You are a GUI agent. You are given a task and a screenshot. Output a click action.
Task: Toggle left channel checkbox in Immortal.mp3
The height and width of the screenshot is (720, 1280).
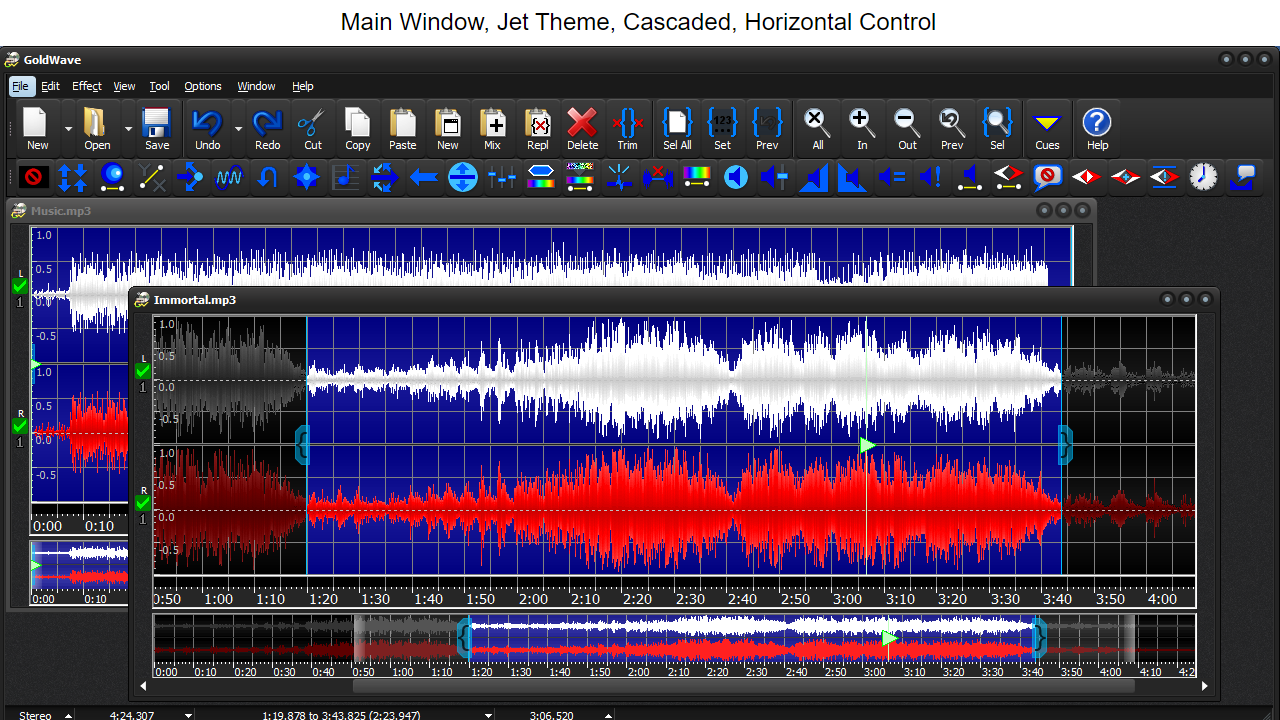(x=143, y=372)
